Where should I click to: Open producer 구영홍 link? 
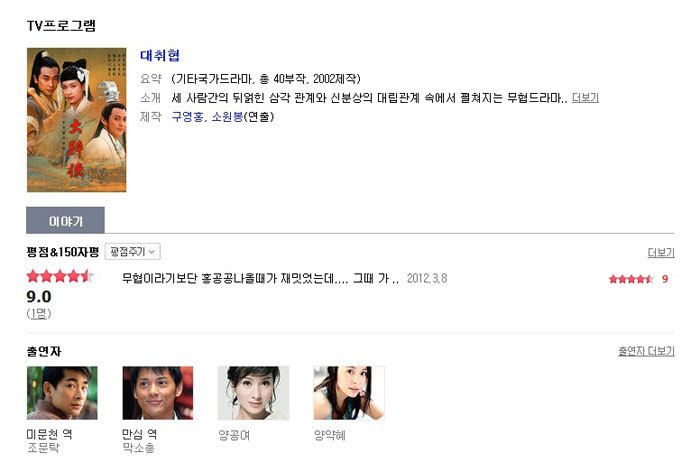tap(187, 117)
